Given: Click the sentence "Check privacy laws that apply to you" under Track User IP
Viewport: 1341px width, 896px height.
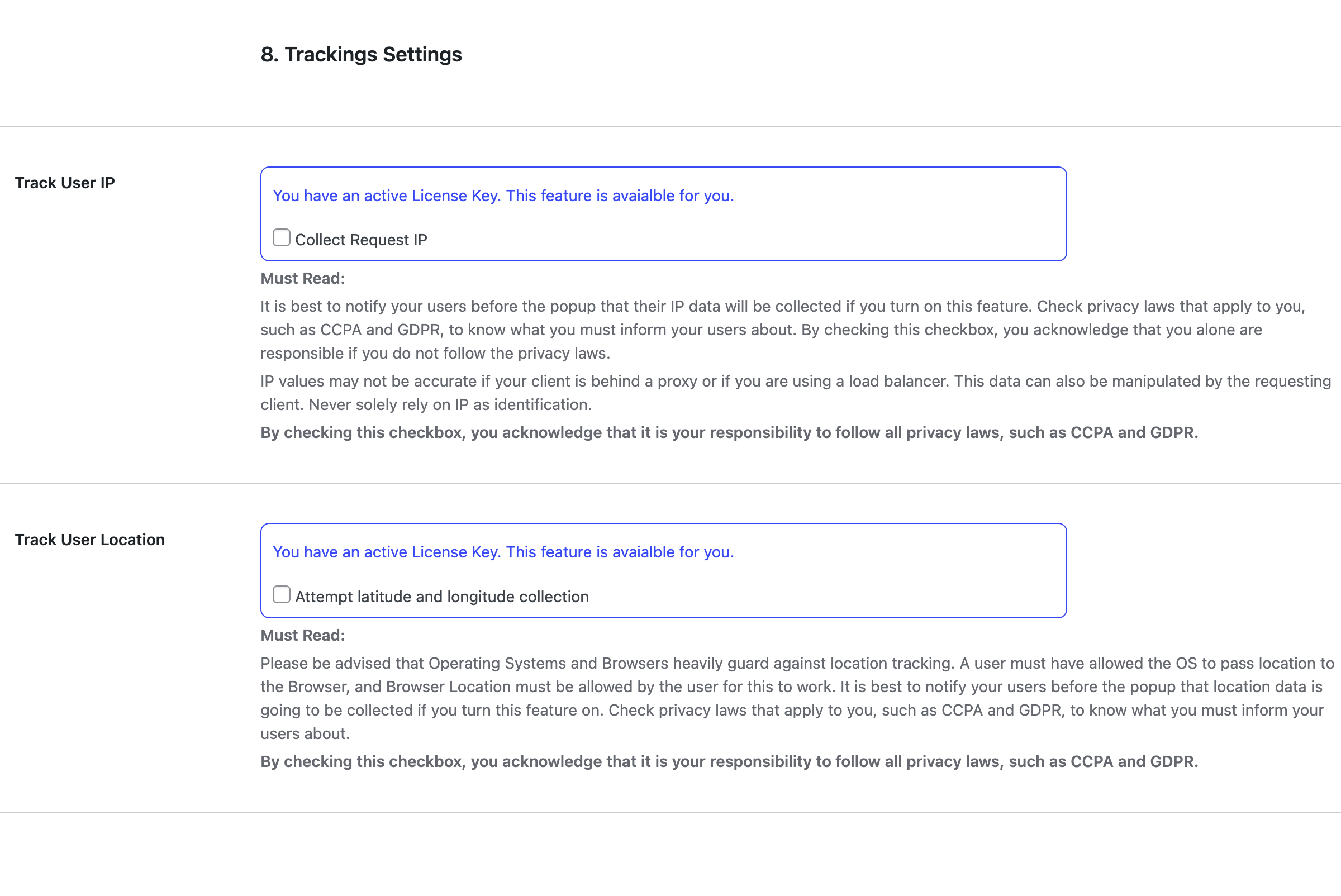Looking at the screenshot, I should (x=1171, y=306).
